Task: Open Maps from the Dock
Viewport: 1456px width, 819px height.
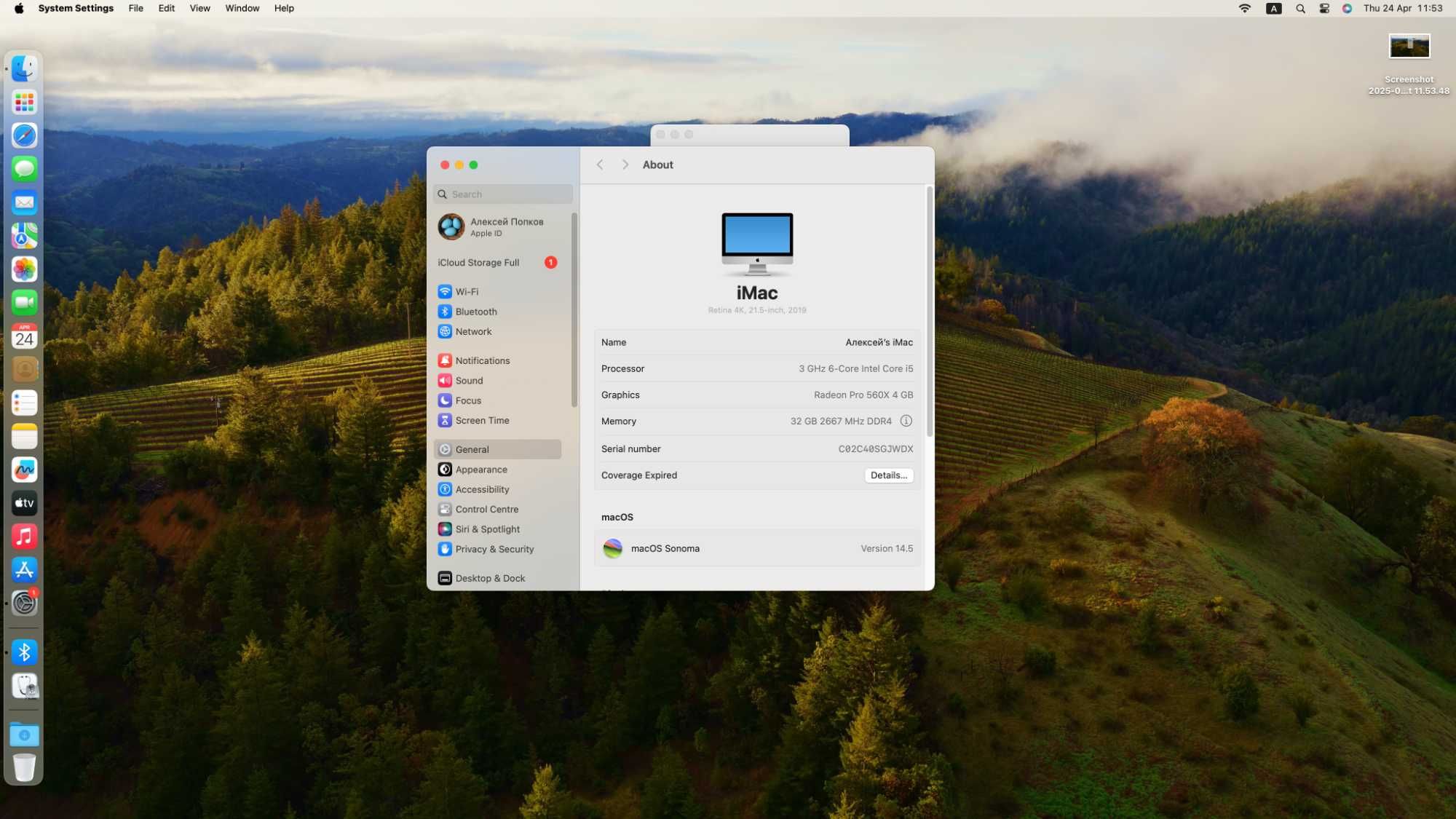Action: 24,237
